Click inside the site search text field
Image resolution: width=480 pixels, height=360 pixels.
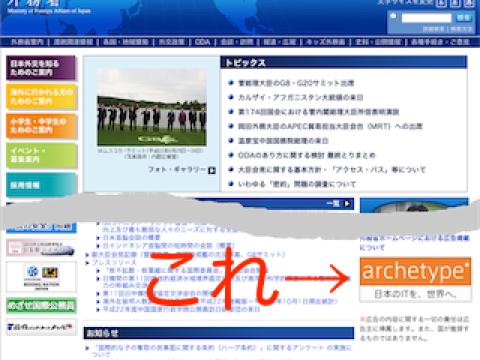pos(426,18)
